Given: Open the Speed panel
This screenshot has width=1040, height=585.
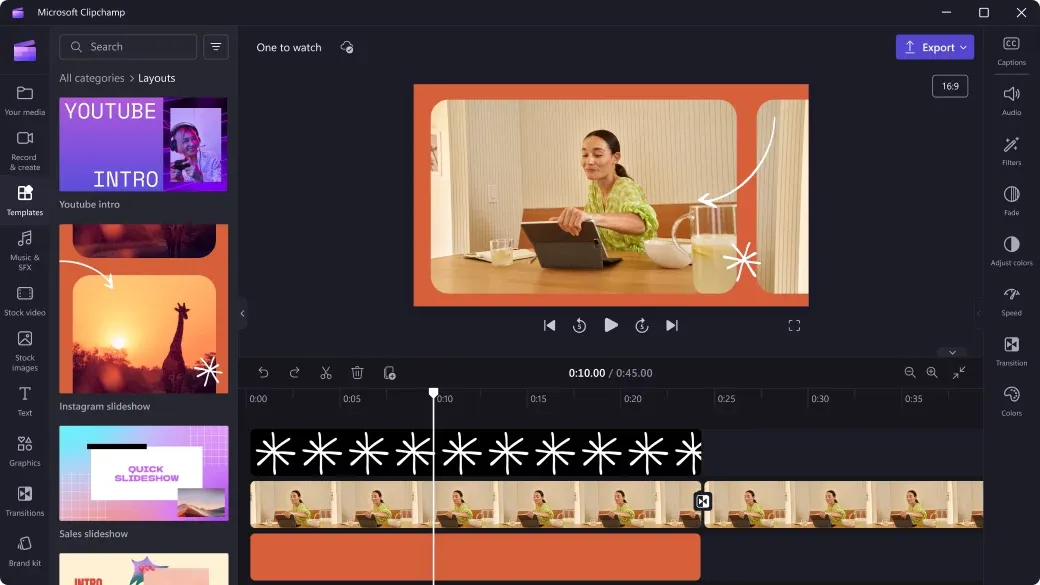Looking at the screenshot, I should pyautogui.click(x=1010, y=300).
